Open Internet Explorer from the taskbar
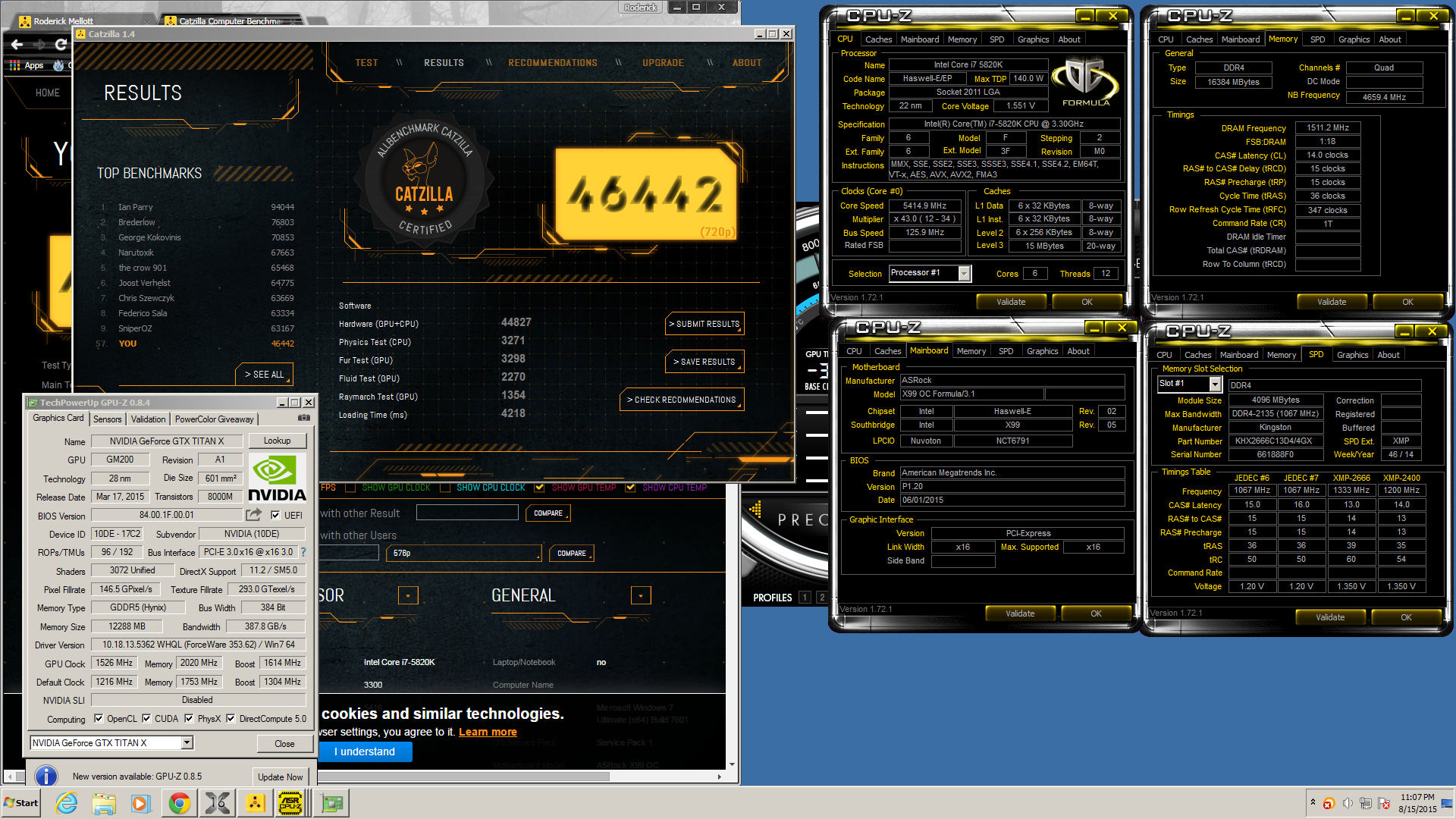1456x819 pixels. click(67, 803)
